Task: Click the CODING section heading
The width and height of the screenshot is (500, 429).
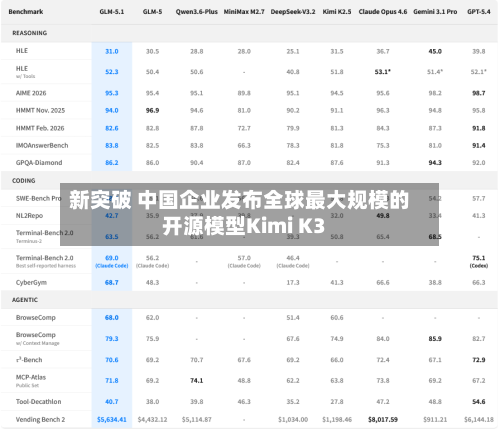Action: tap(24, 181)
